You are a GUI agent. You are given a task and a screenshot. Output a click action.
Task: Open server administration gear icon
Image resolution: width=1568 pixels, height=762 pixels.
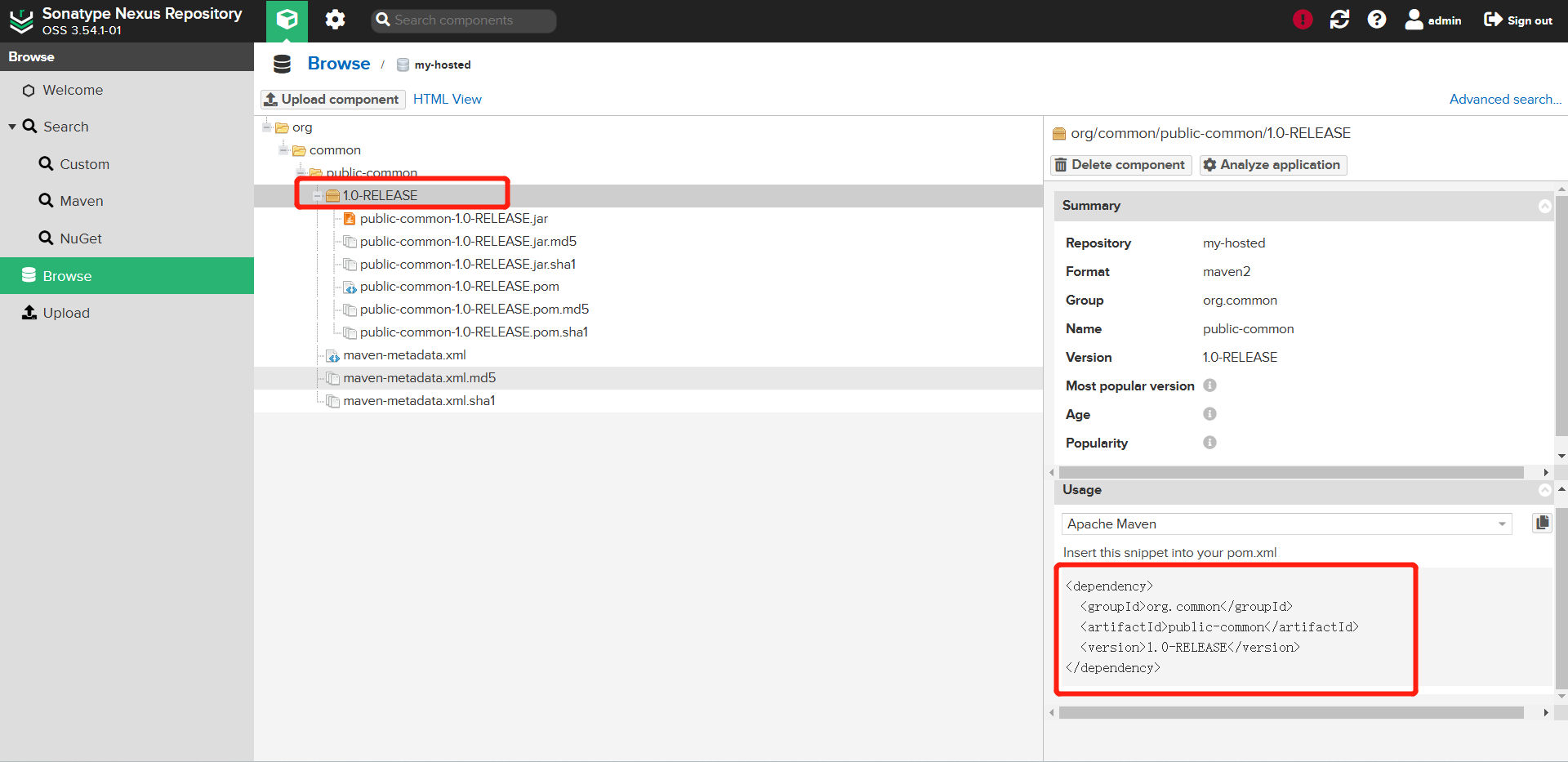[x=335, y=20]
